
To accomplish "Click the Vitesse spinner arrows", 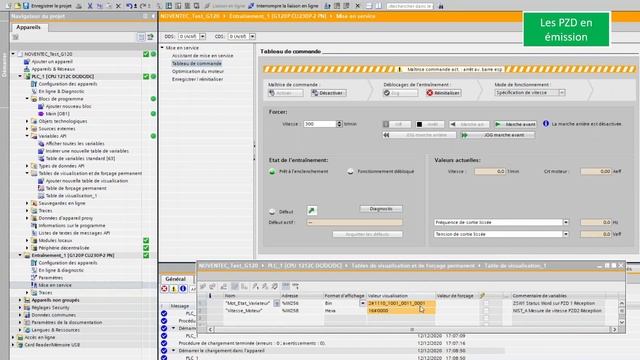I will [339, 124].
